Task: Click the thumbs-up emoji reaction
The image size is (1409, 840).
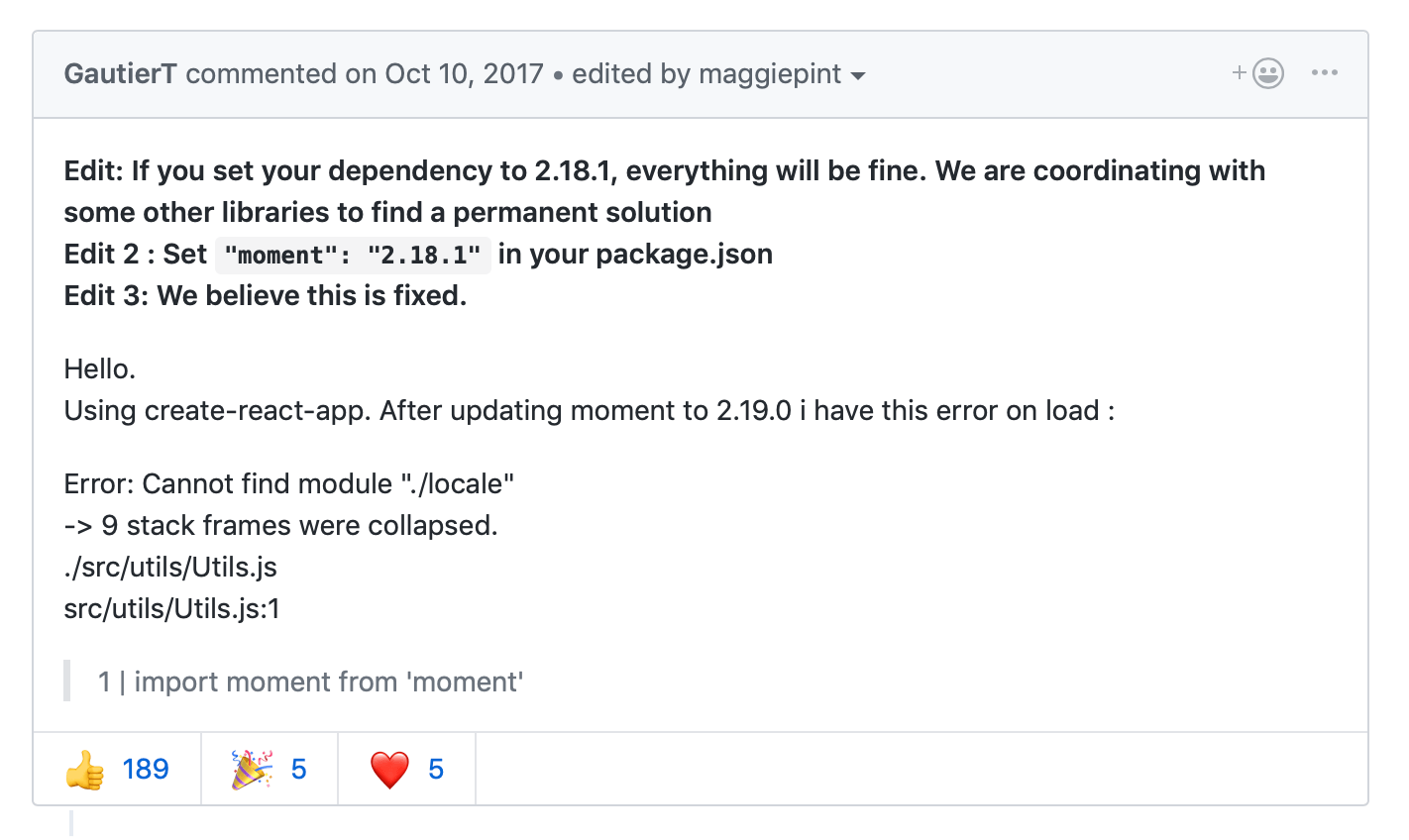Action: click(85, 770)
